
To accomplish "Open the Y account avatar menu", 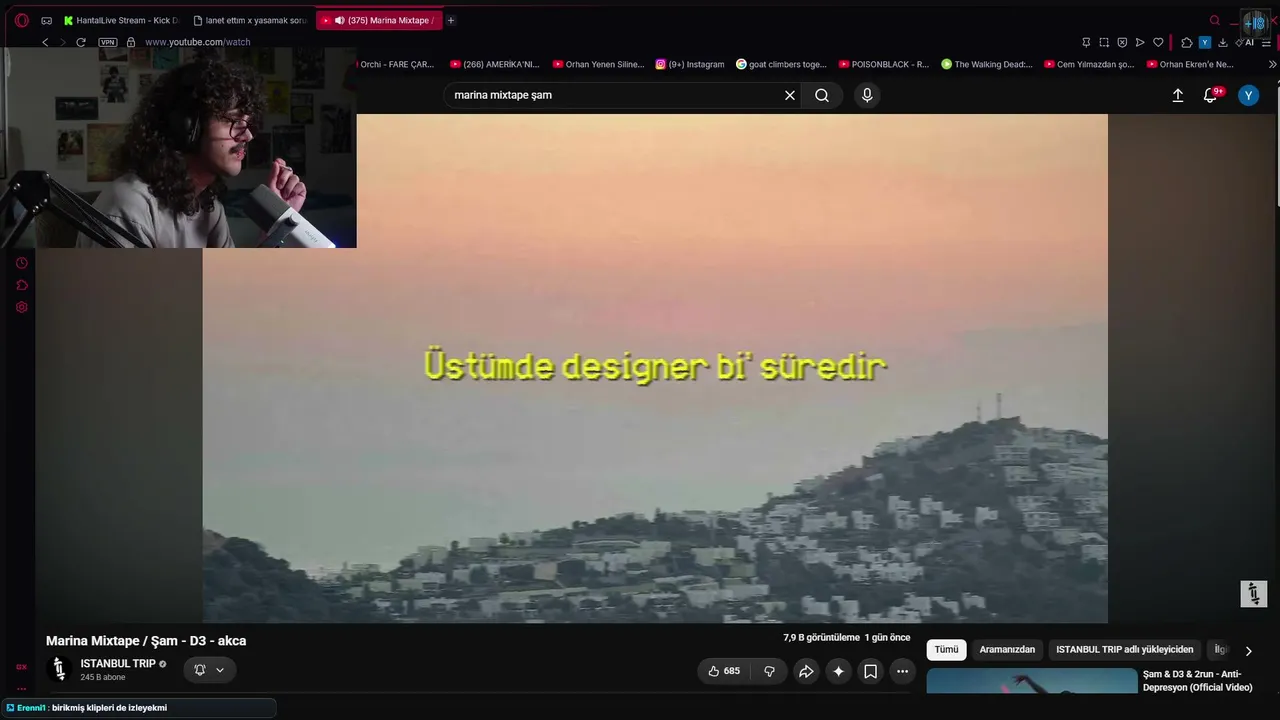I will (x=1248, y=95).
